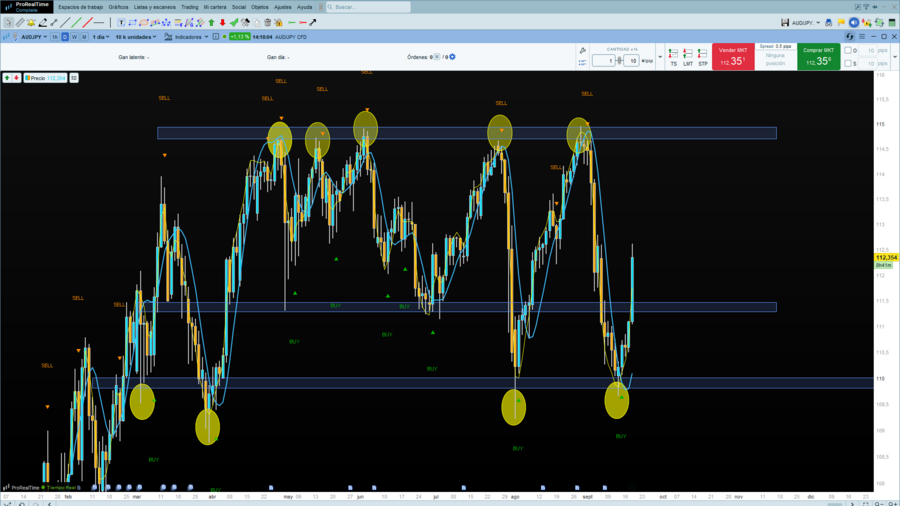This screenshot has width=900, height=506.
Task: Toggle the blue sound speaker icon
Action: [854, 22]
